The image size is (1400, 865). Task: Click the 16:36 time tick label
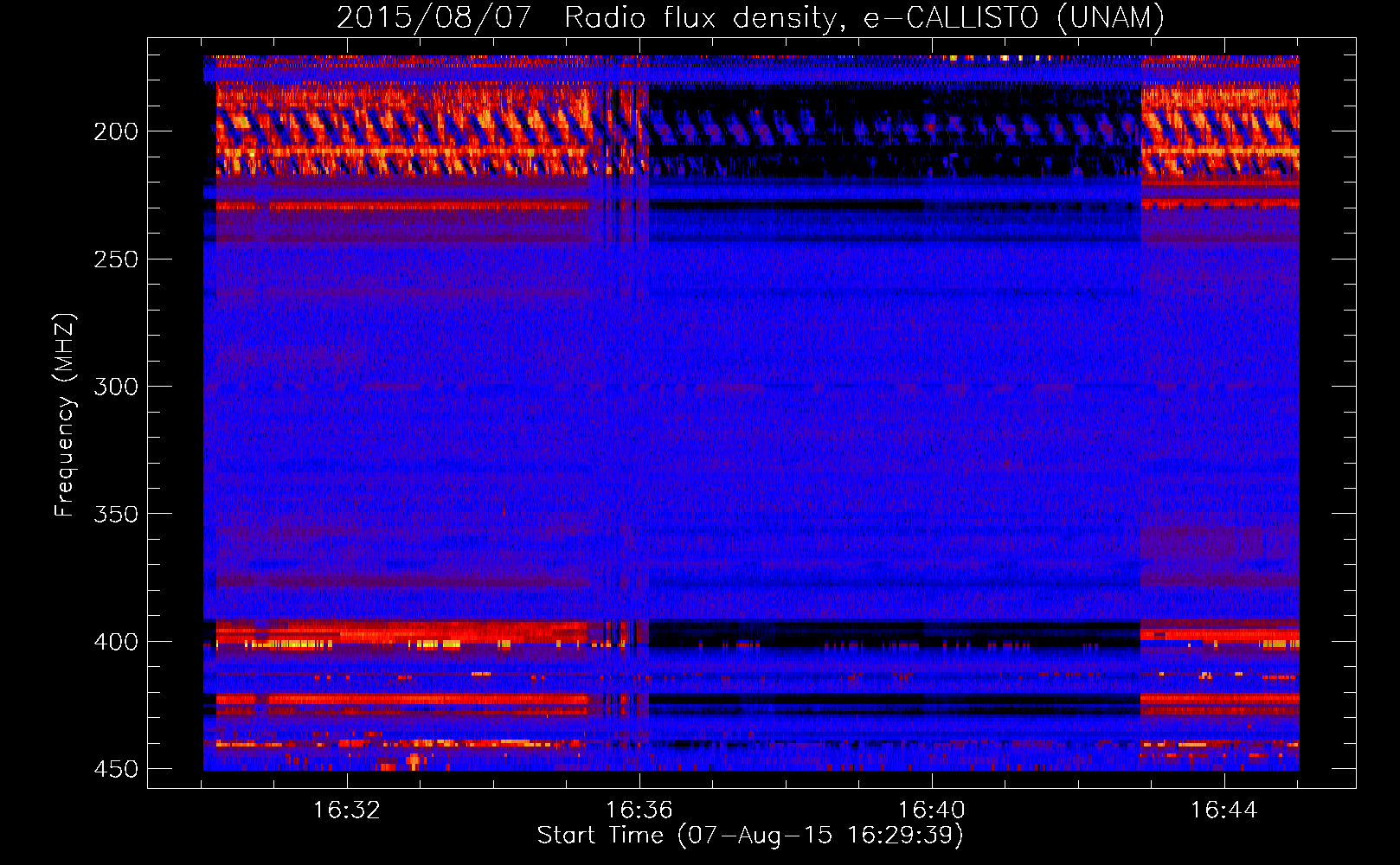pyautogui.click(x=639, y=811)
